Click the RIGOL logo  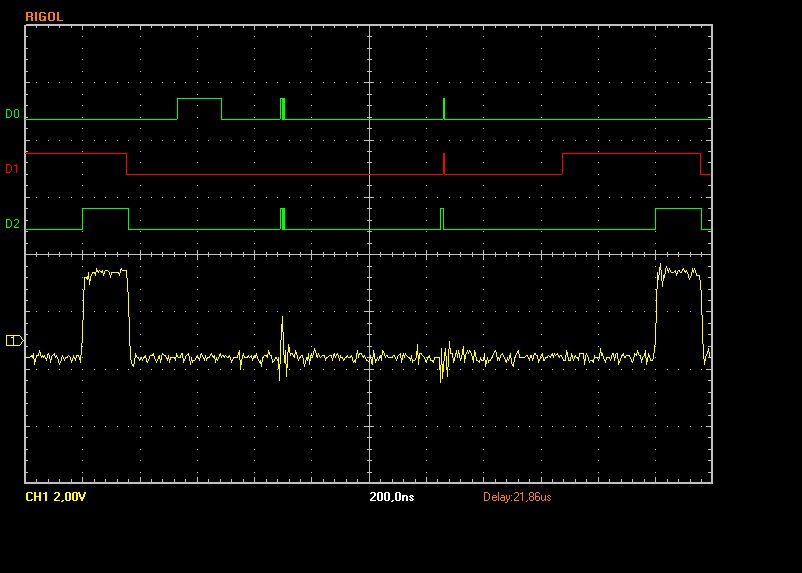pos(46,16)
